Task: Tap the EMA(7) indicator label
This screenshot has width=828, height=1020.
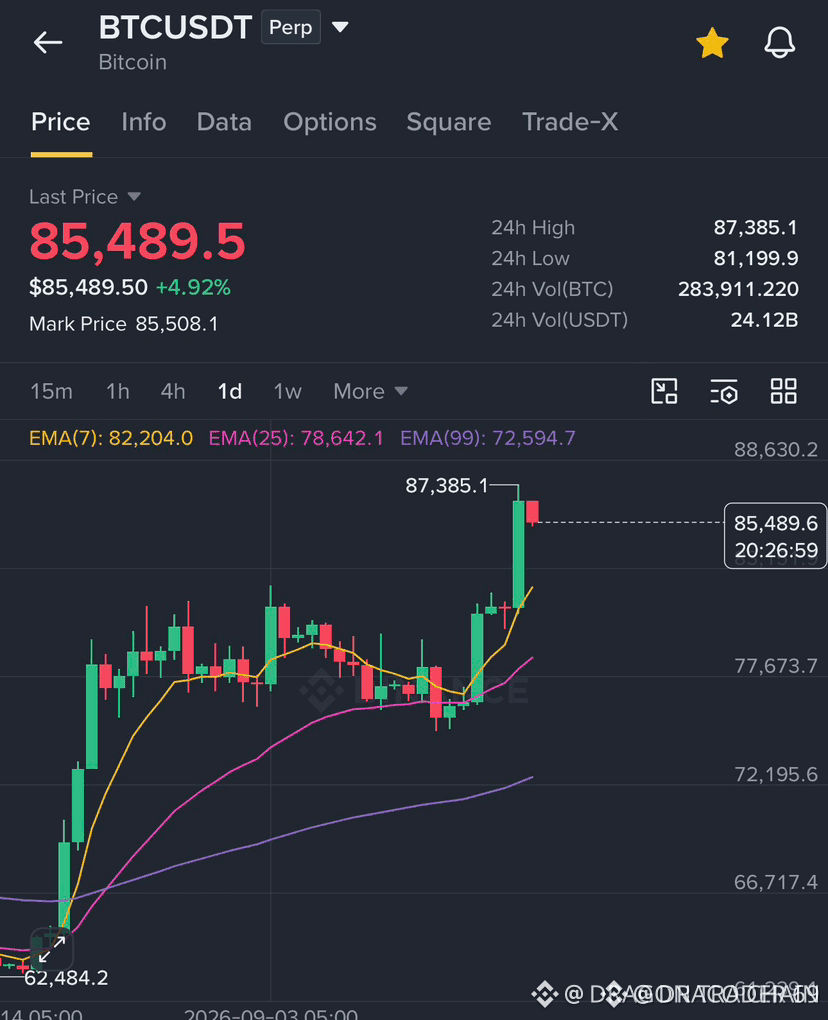Action: [111, 438]
